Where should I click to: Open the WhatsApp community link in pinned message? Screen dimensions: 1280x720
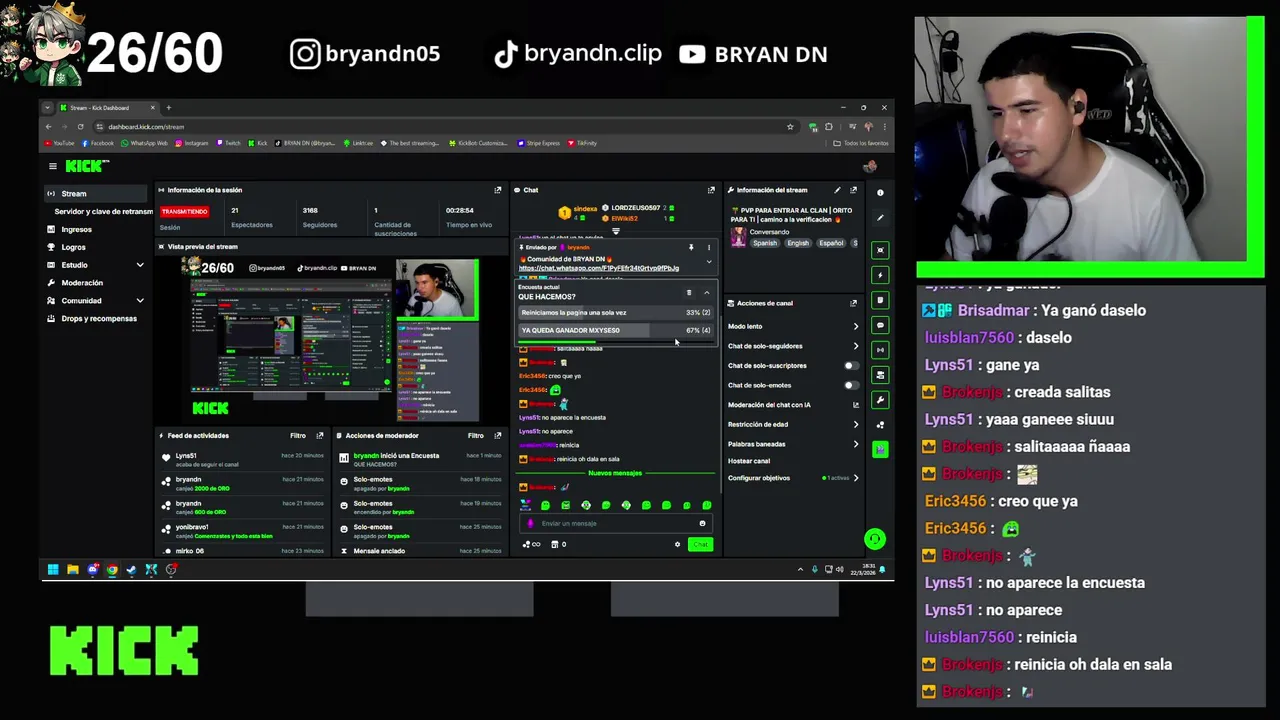click(598, 268)
